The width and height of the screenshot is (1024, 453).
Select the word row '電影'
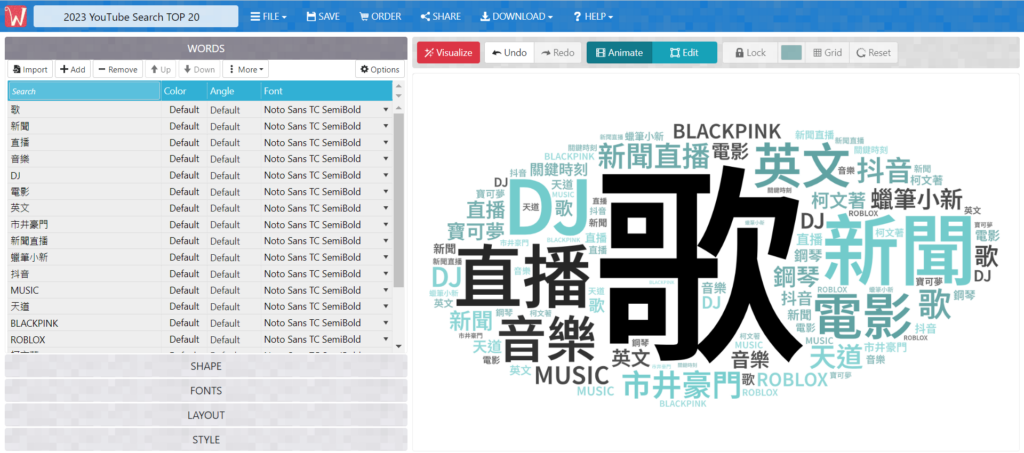(x=200, y=191)
